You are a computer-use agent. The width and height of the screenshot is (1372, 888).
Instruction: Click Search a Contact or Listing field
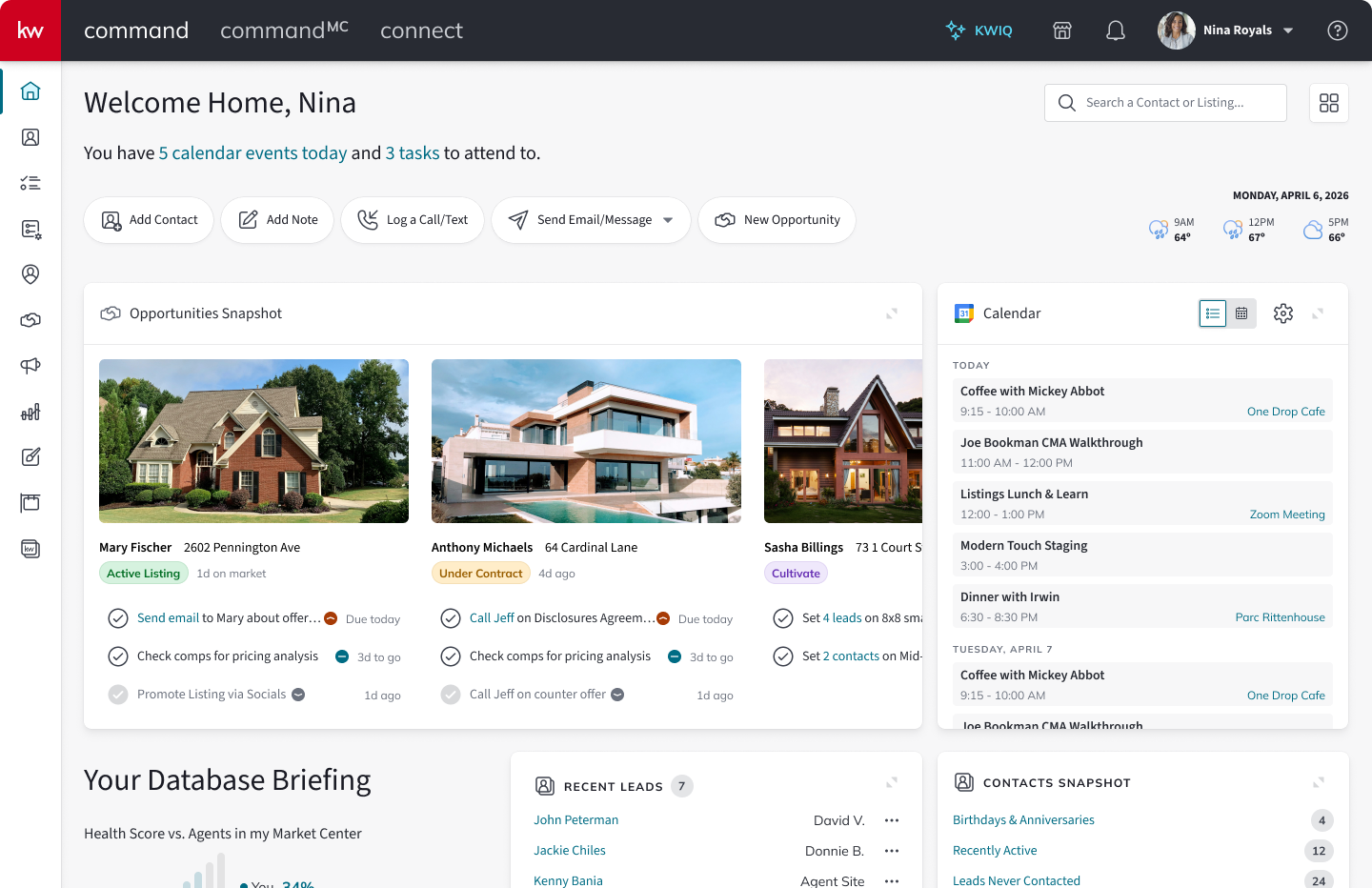(1165, 103)
